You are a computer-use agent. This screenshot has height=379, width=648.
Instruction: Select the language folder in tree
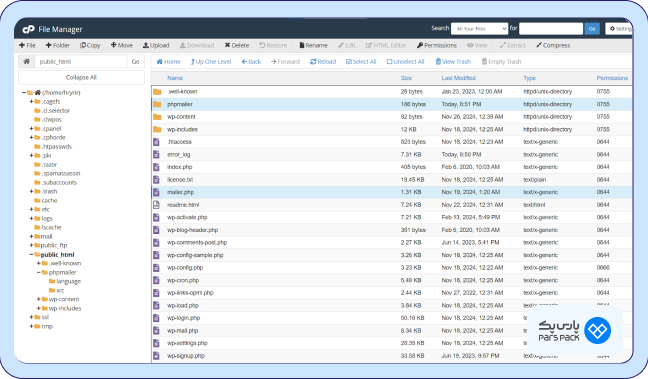[68, 281]
